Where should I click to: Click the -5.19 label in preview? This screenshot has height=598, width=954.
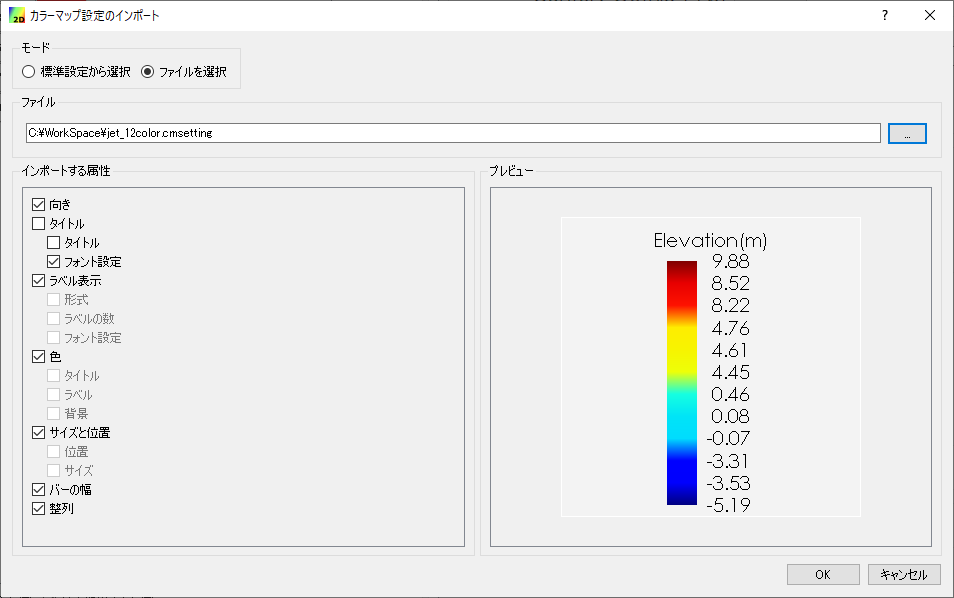click(728, 505)
